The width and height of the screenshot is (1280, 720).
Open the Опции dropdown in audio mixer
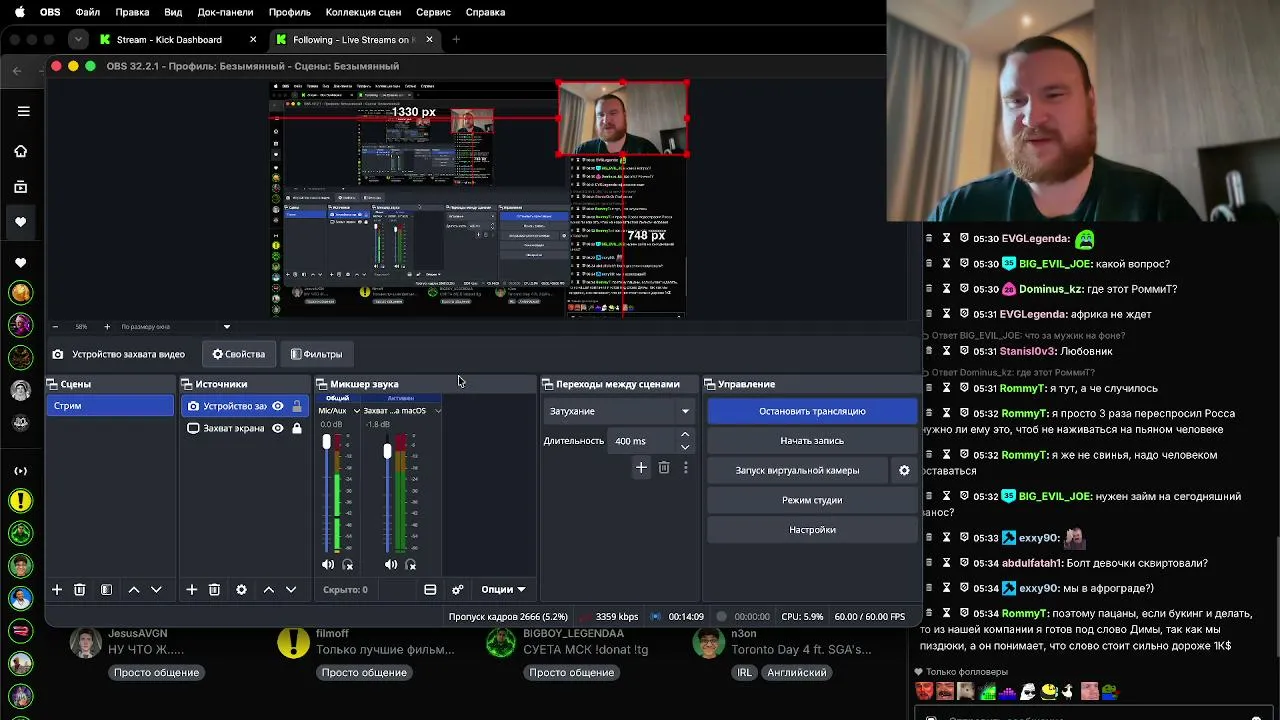pos(503,590)
